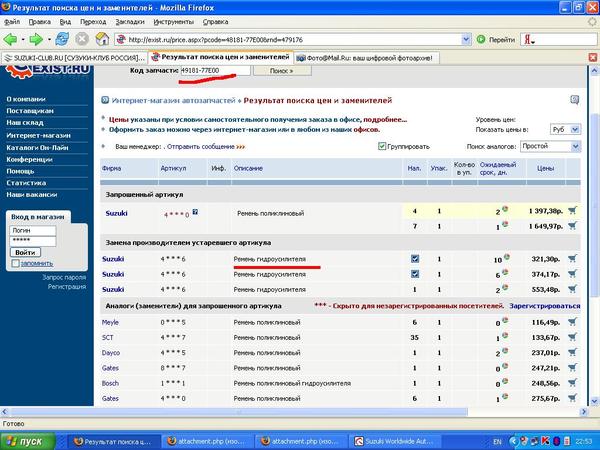The image size is (600, 450).
Task: Open the Yandex search engine dropdown
Action: click(529, 40)
